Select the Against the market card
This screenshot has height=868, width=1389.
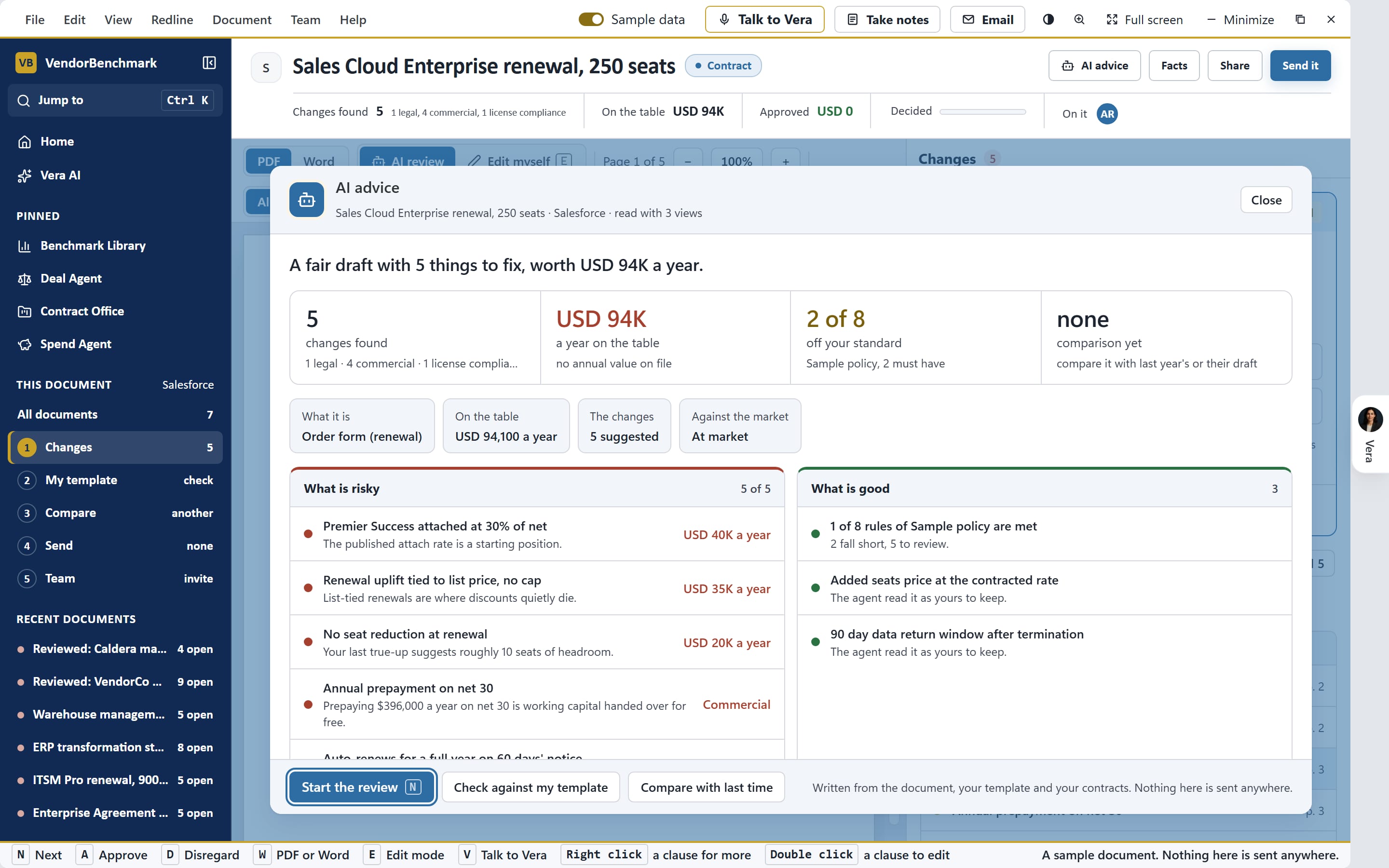point(740,426)
